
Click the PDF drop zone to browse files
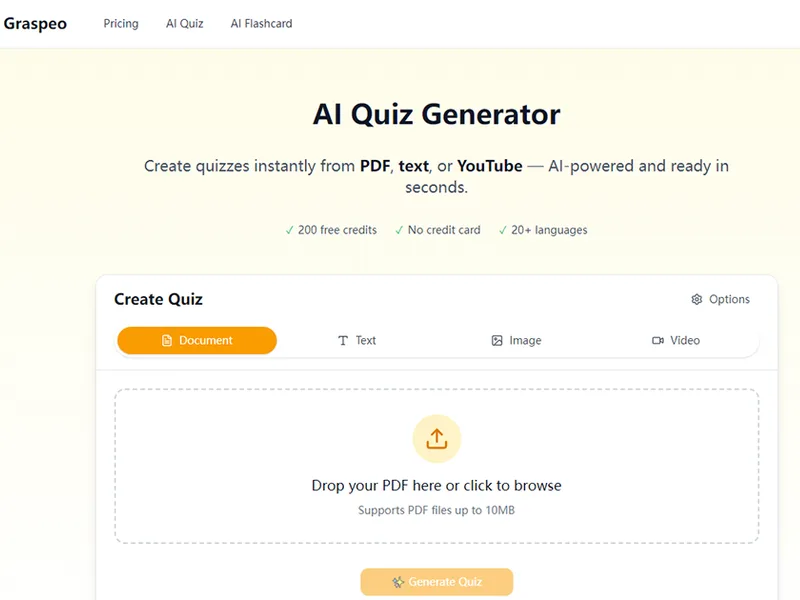437,466
